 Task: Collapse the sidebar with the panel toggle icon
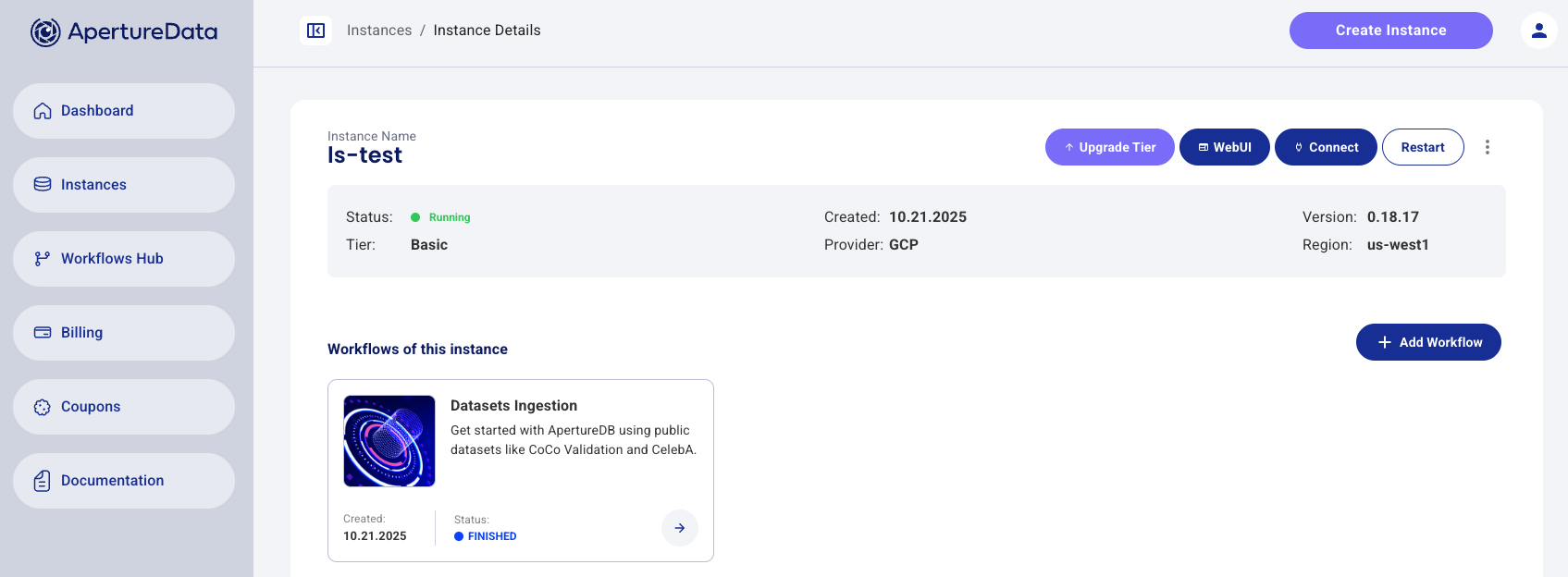(x=315, y=31)
